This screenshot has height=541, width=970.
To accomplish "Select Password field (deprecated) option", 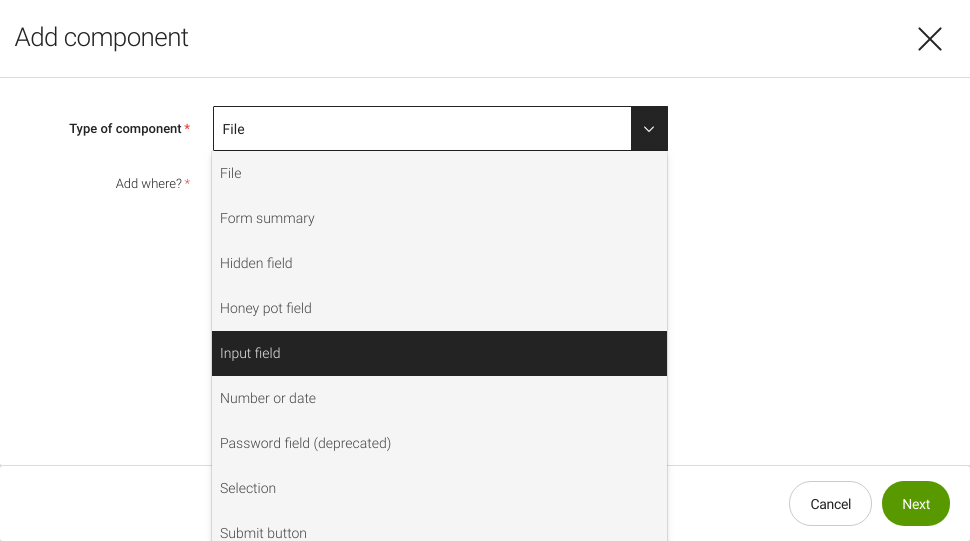I will point(439,443).
